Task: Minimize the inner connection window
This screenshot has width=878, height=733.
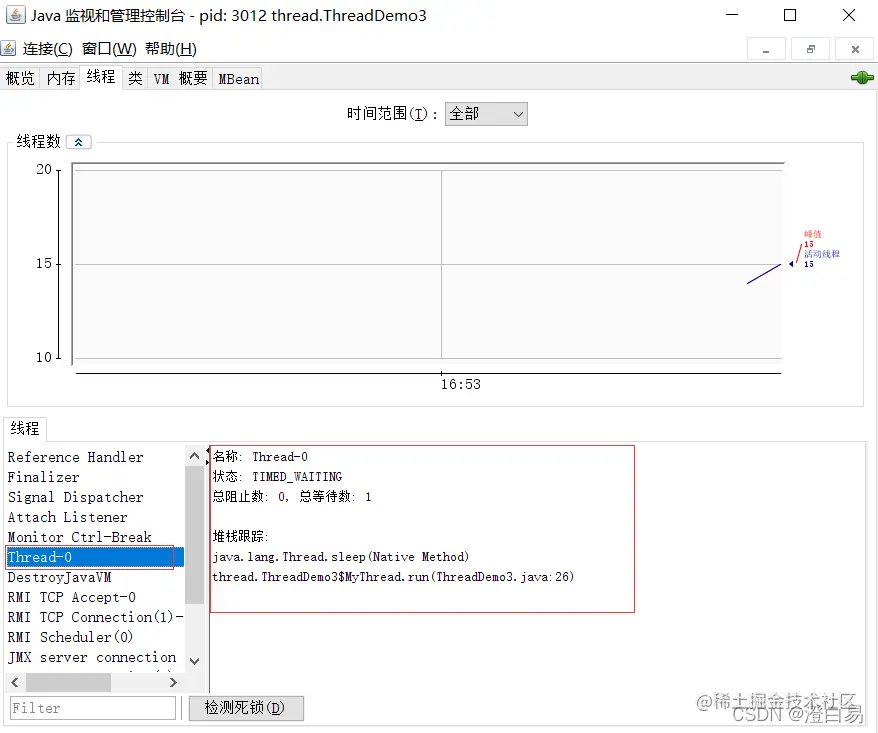Action: [766, 49]
